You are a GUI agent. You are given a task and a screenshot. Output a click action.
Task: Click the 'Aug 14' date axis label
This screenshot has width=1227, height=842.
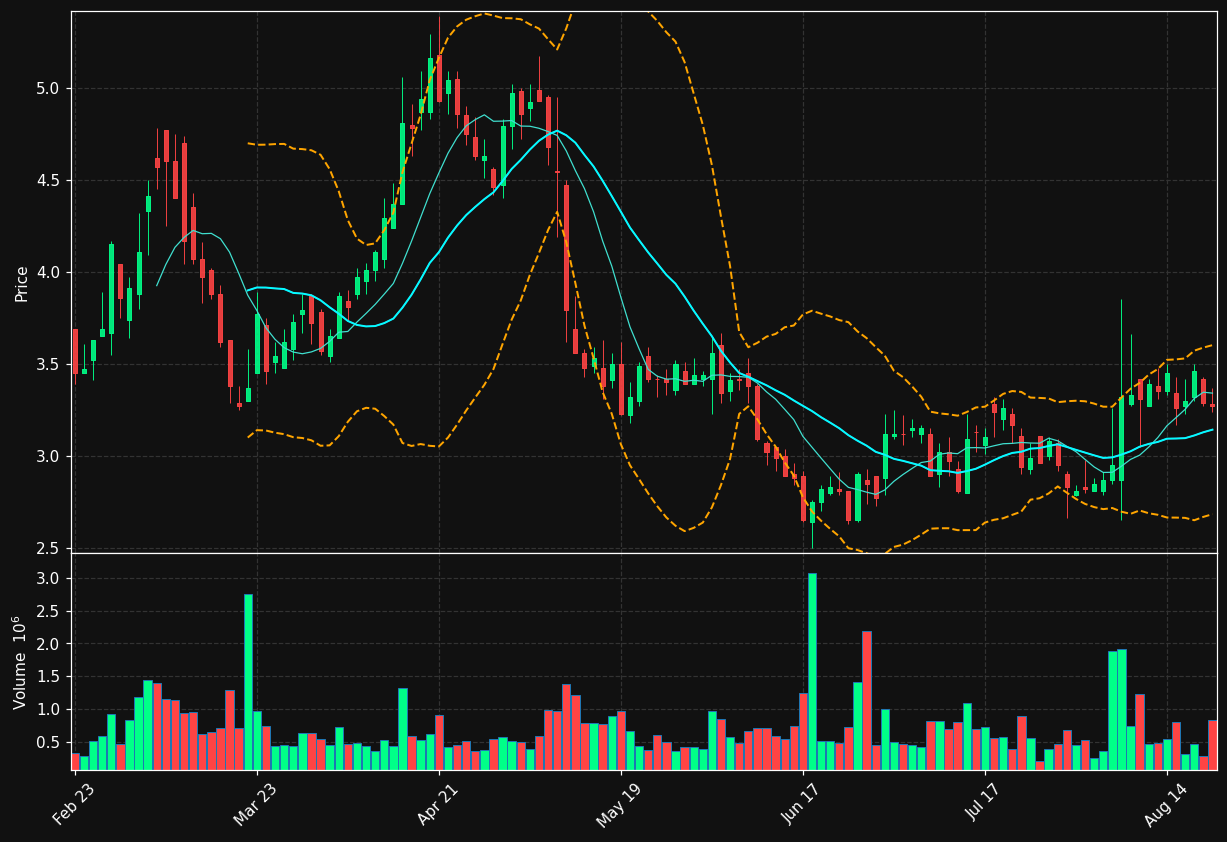[x=1167, y=803]
